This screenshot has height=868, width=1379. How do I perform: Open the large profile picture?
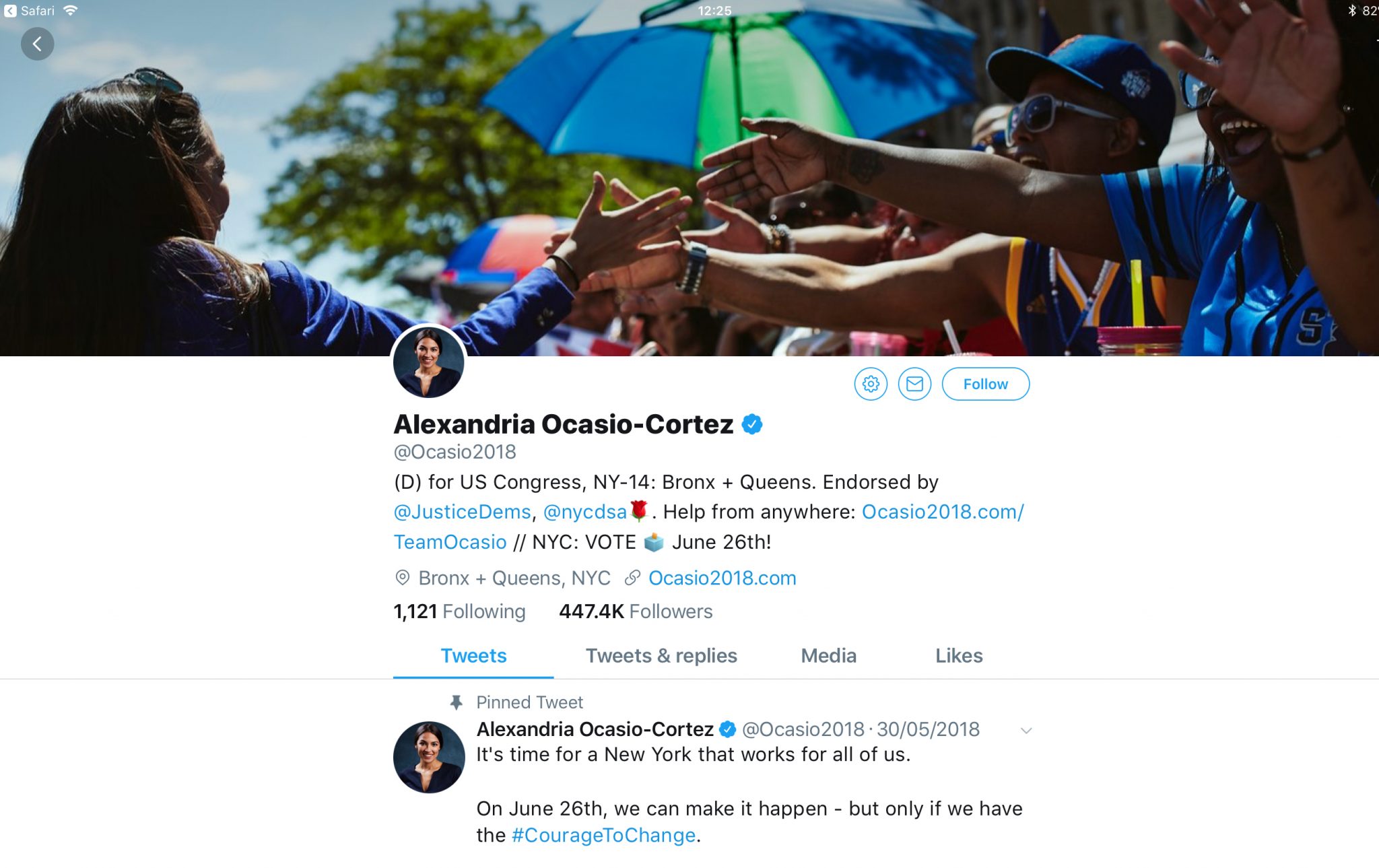[428, 362]
